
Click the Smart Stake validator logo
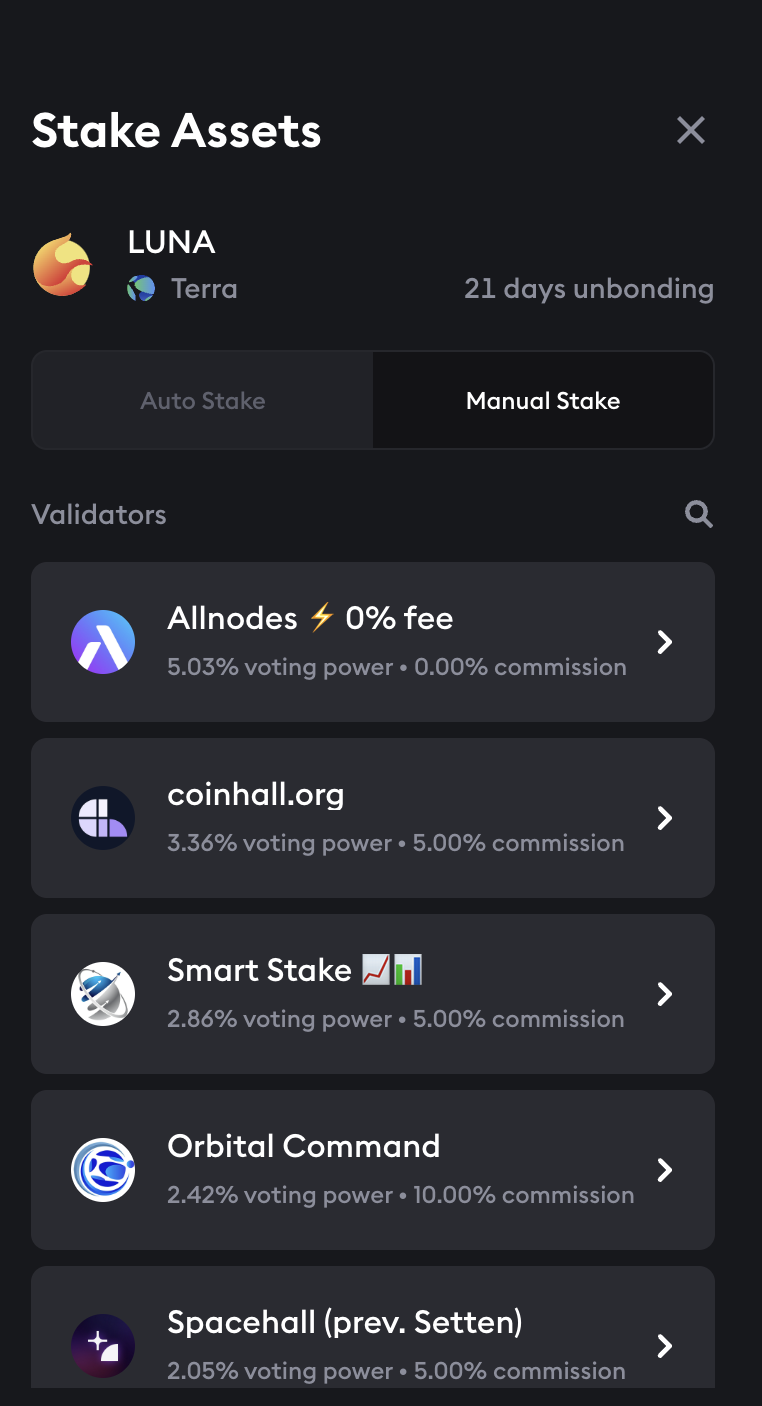(x=103, y=994)
